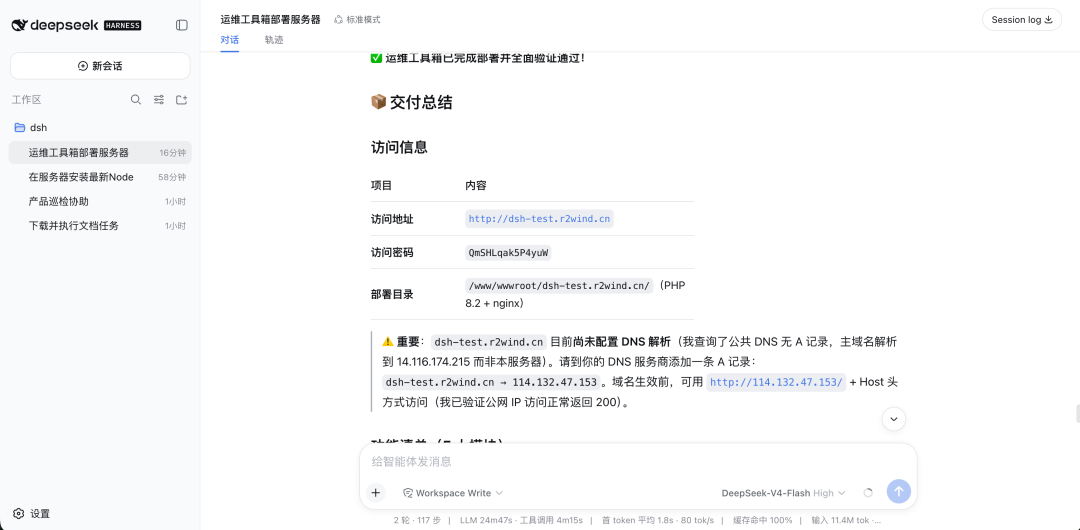Open 设置 settings at sidebar bottom

click(32, 513)
